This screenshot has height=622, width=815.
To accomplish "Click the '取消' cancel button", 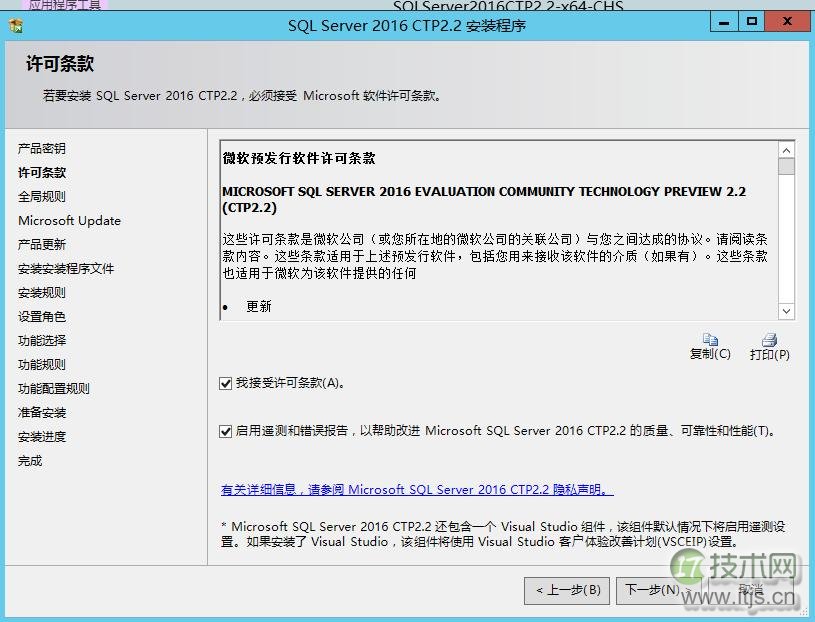I will pyautogui.click(x=751, y=590).
